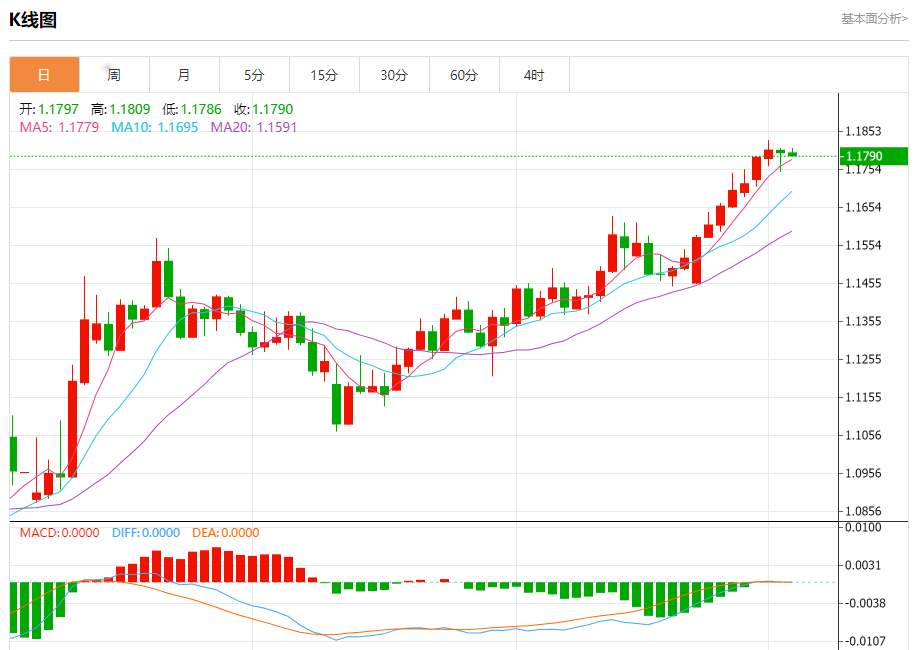This screenshot has height=650, width=917.
Task: Click the 高:1.1809 high value
Action: [x=120, y=109]
